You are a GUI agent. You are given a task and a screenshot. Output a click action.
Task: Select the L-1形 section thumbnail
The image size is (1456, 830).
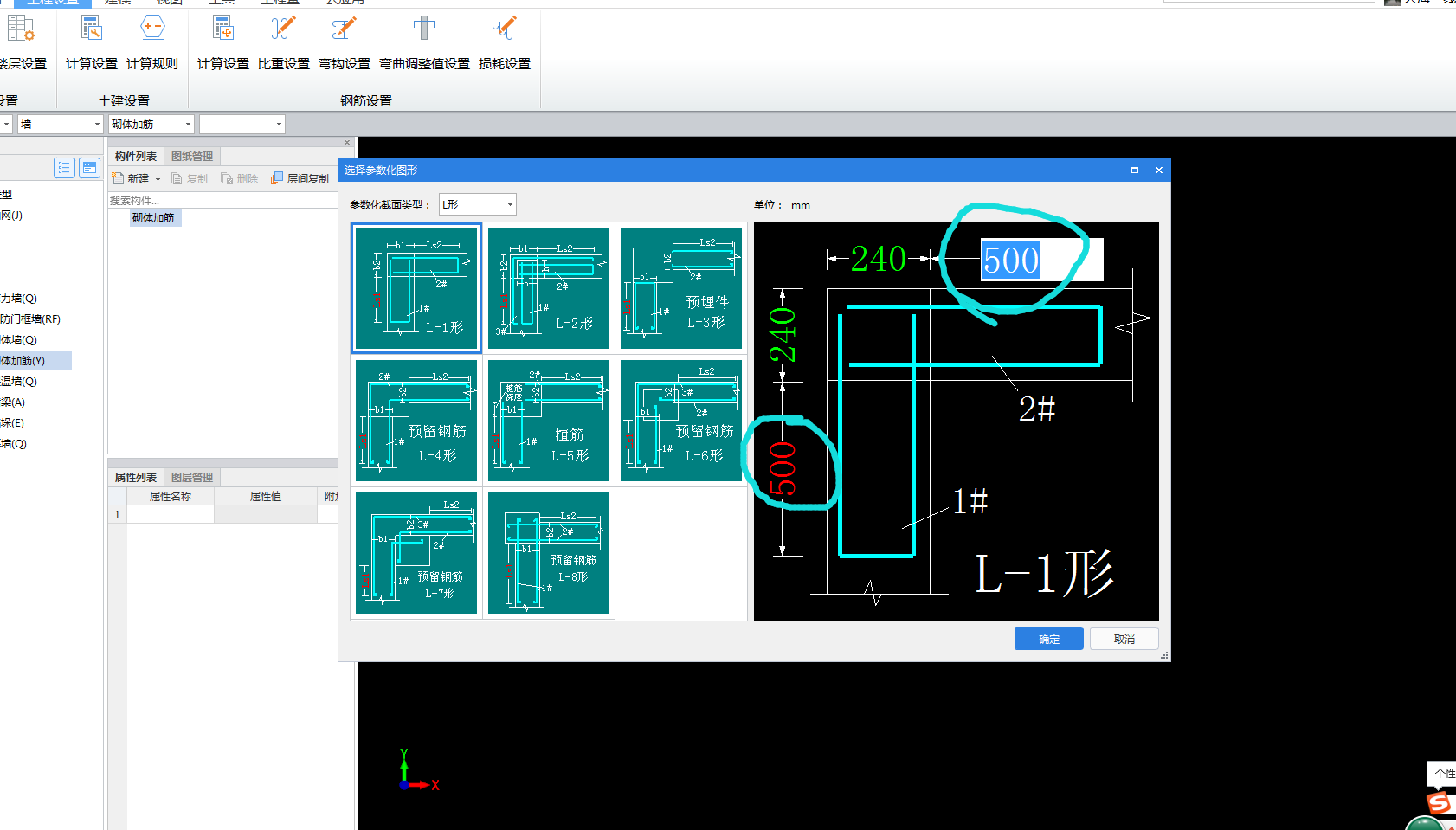click(x=416, y=288)
